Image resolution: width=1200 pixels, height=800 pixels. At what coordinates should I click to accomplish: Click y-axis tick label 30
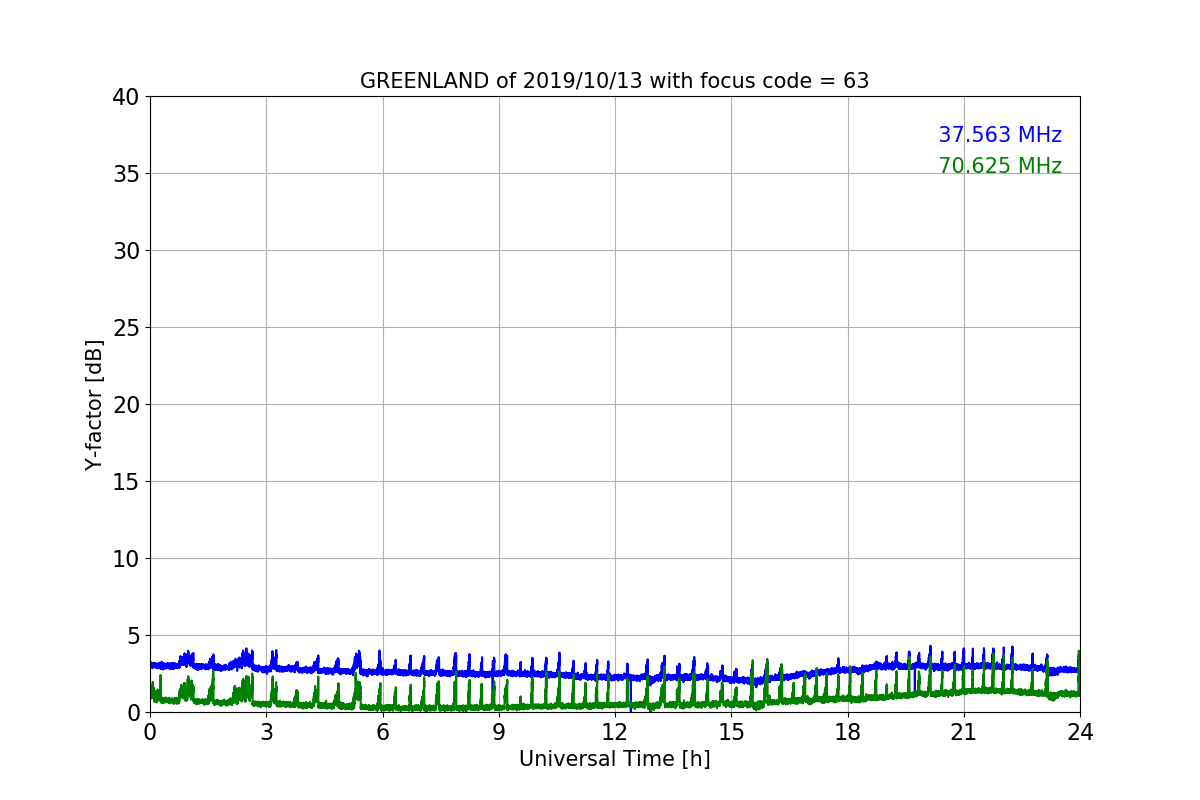point(126,251)
